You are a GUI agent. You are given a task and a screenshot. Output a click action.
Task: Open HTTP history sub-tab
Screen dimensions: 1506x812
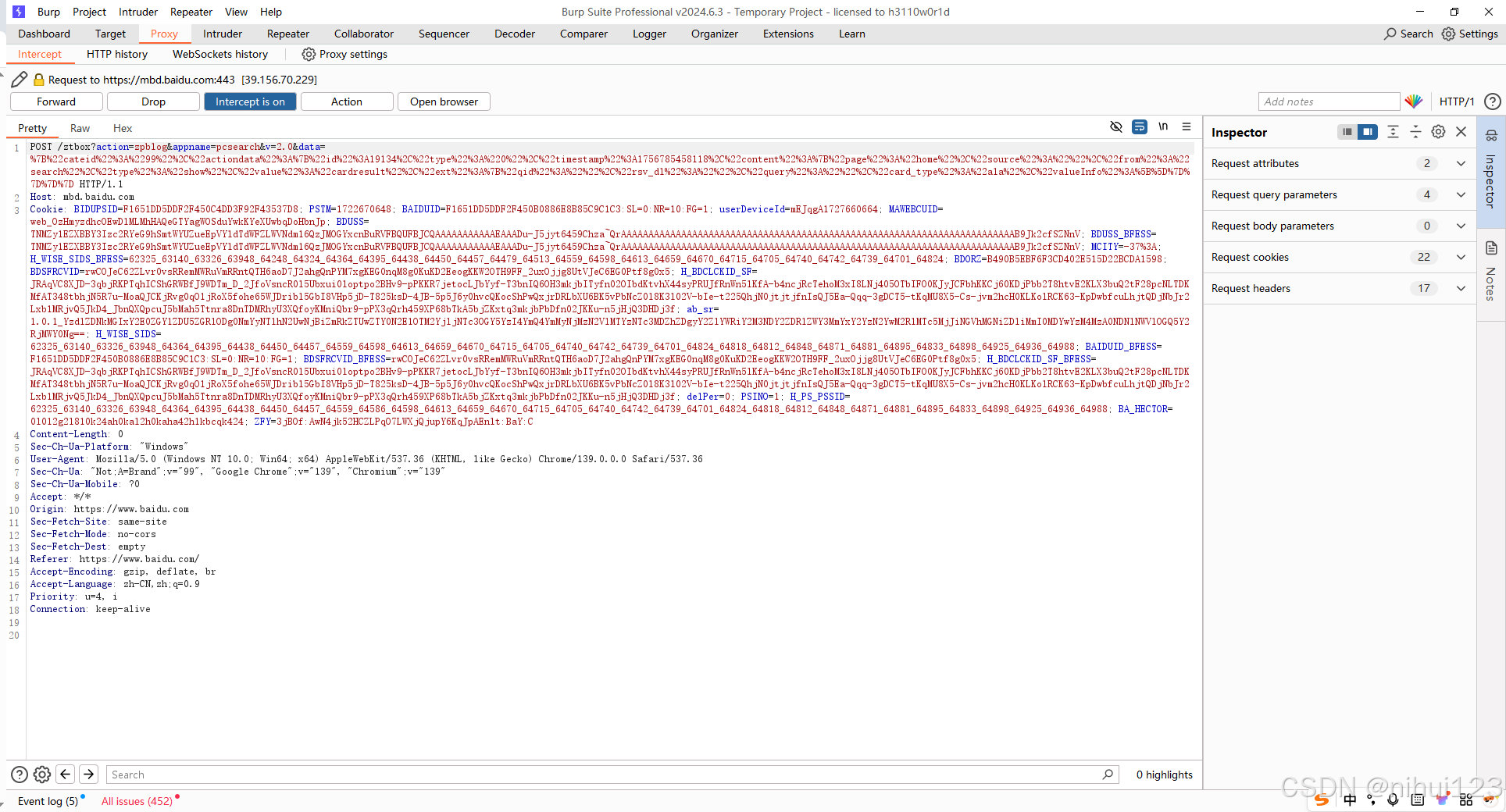[117, 54]
